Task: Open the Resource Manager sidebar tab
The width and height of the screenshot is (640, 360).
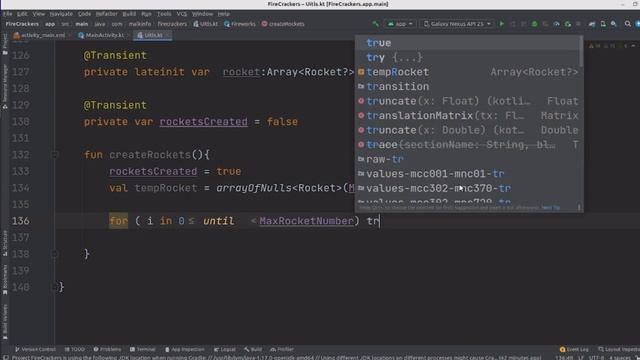Action: point(5,86)
